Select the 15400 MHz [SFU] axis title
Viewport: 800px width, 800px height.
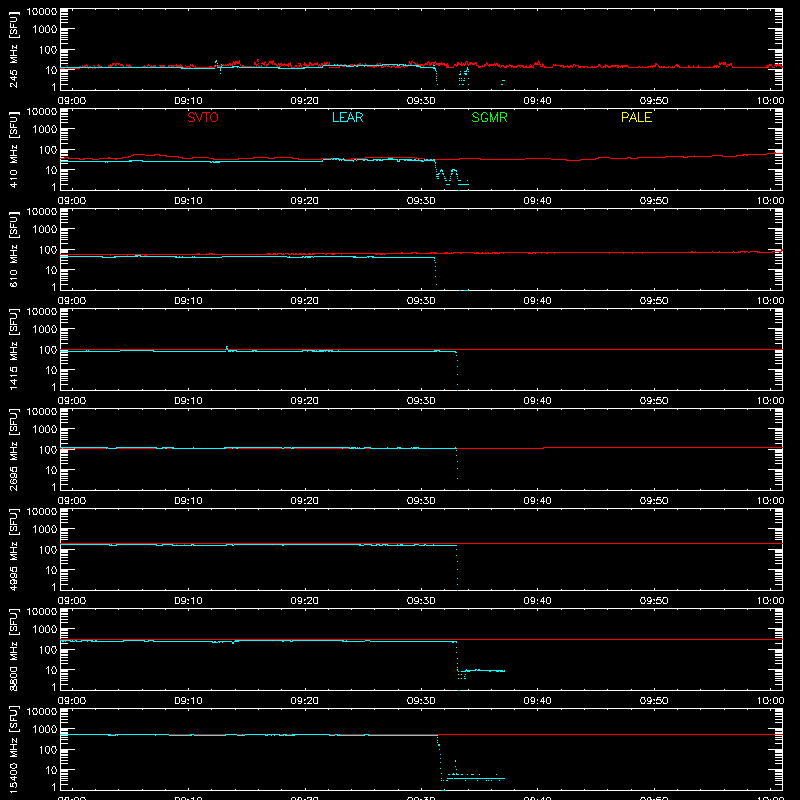[13, 749]
